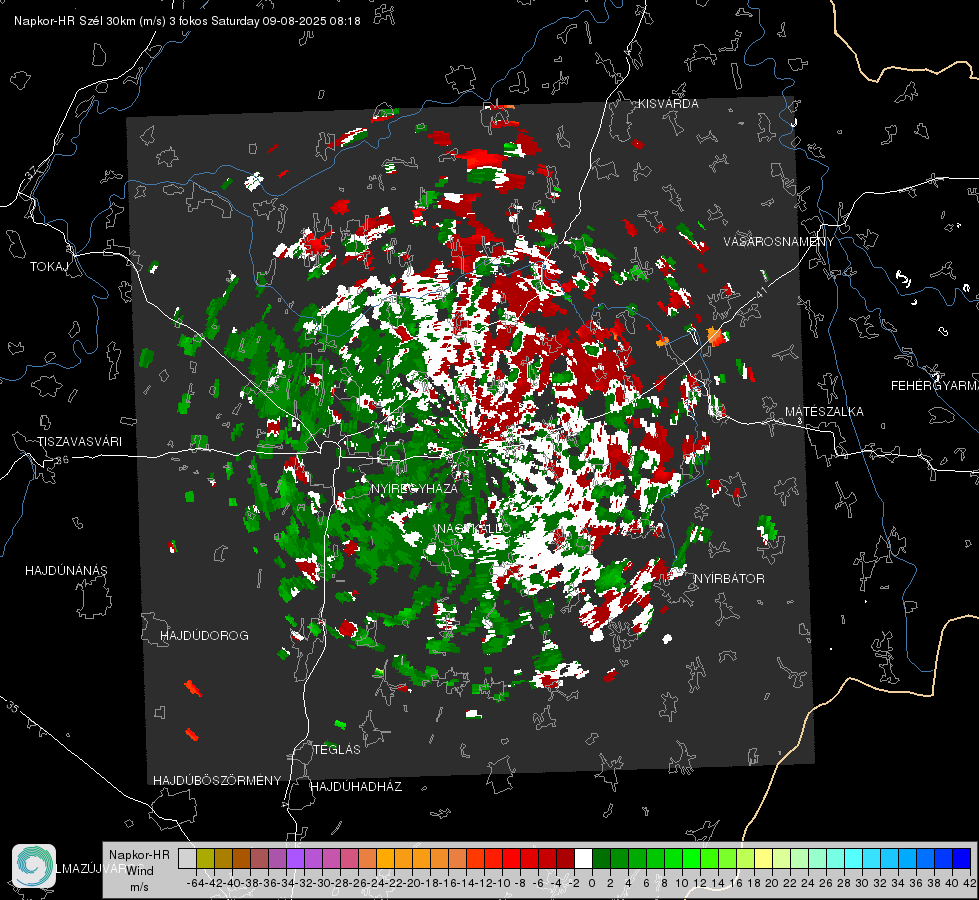Click the MÁTÉSZALKA town label
Viewport: 979px width, 900px height.
click(x=824, y=412)
